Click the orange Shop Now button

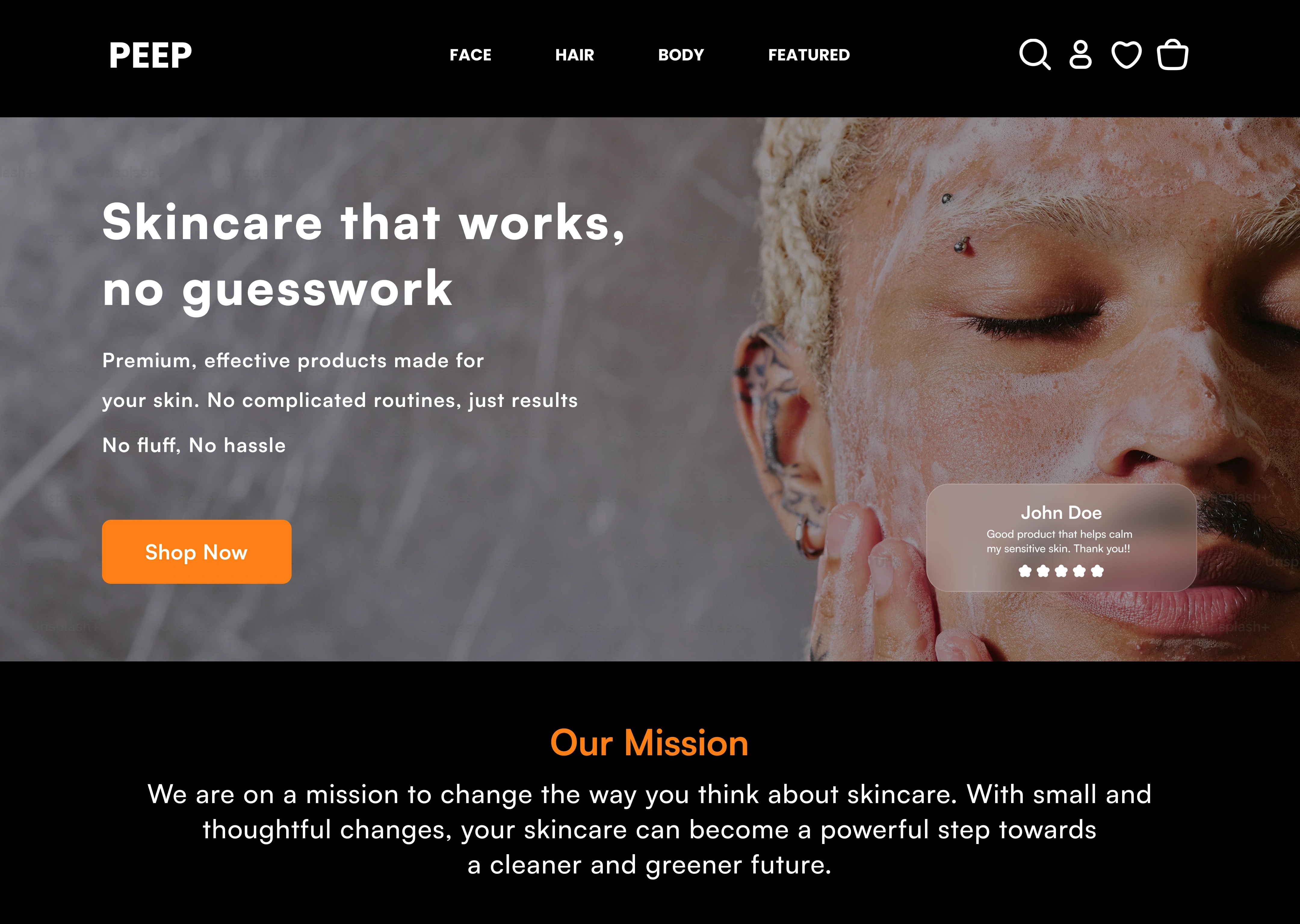pyautogui.click(x=197, y=551)
